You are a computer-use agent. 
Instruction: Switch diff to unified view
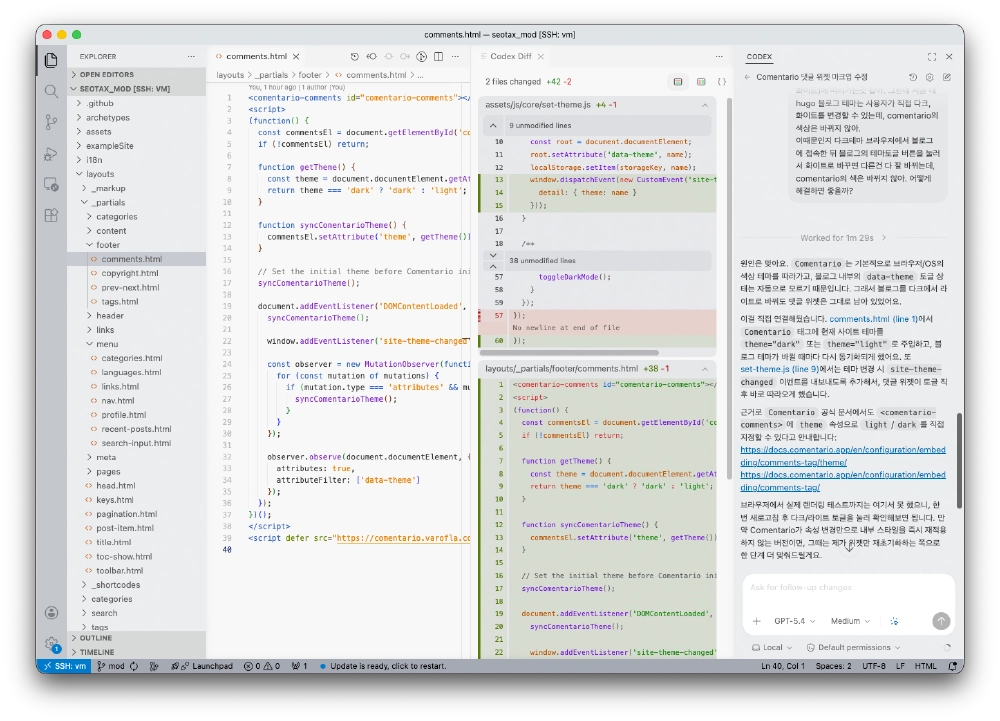pyautogui.click(x=678, y=81)
